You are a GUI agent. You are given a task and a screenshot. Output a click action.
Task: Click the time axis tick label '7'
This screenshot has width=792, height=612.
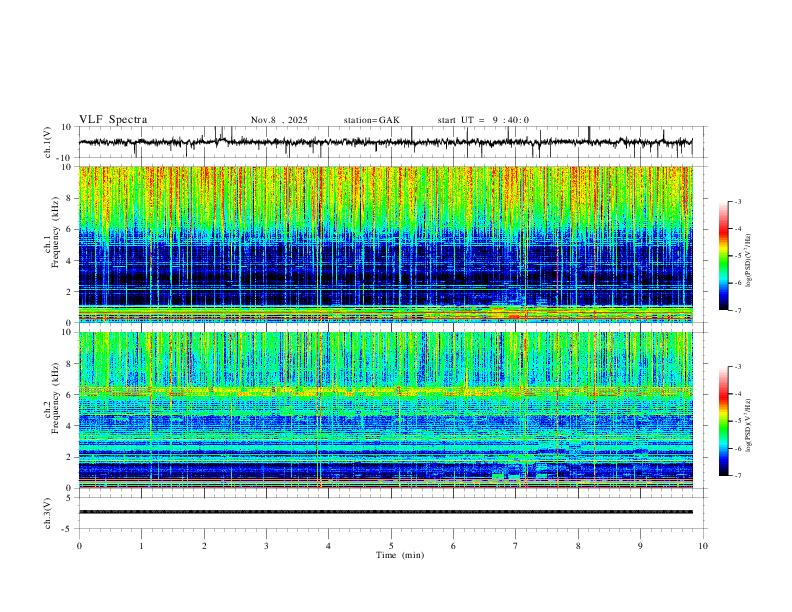516,546
